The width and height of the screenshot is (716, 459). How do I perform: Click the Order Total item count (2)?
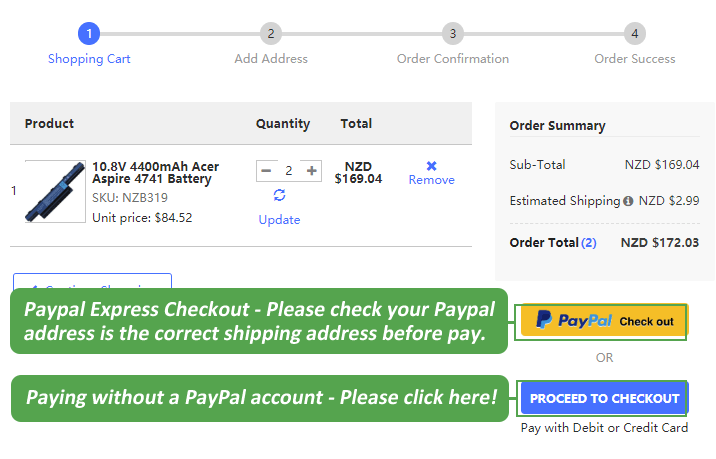tap(589, 242)
